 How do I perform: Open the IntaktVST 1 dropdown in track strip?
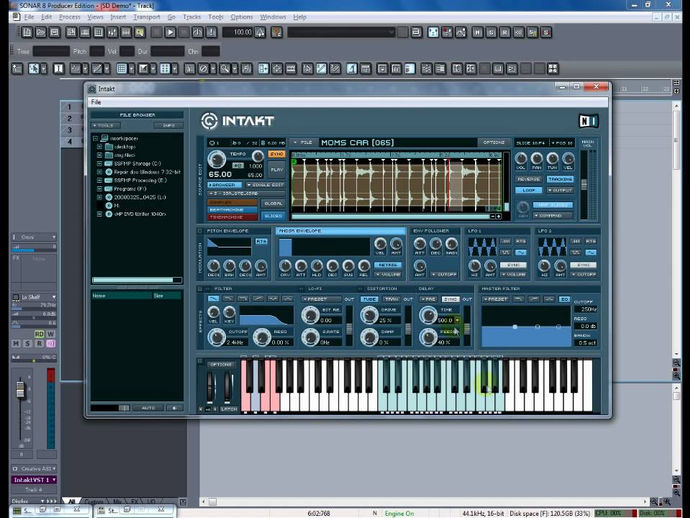coord(34,480)
